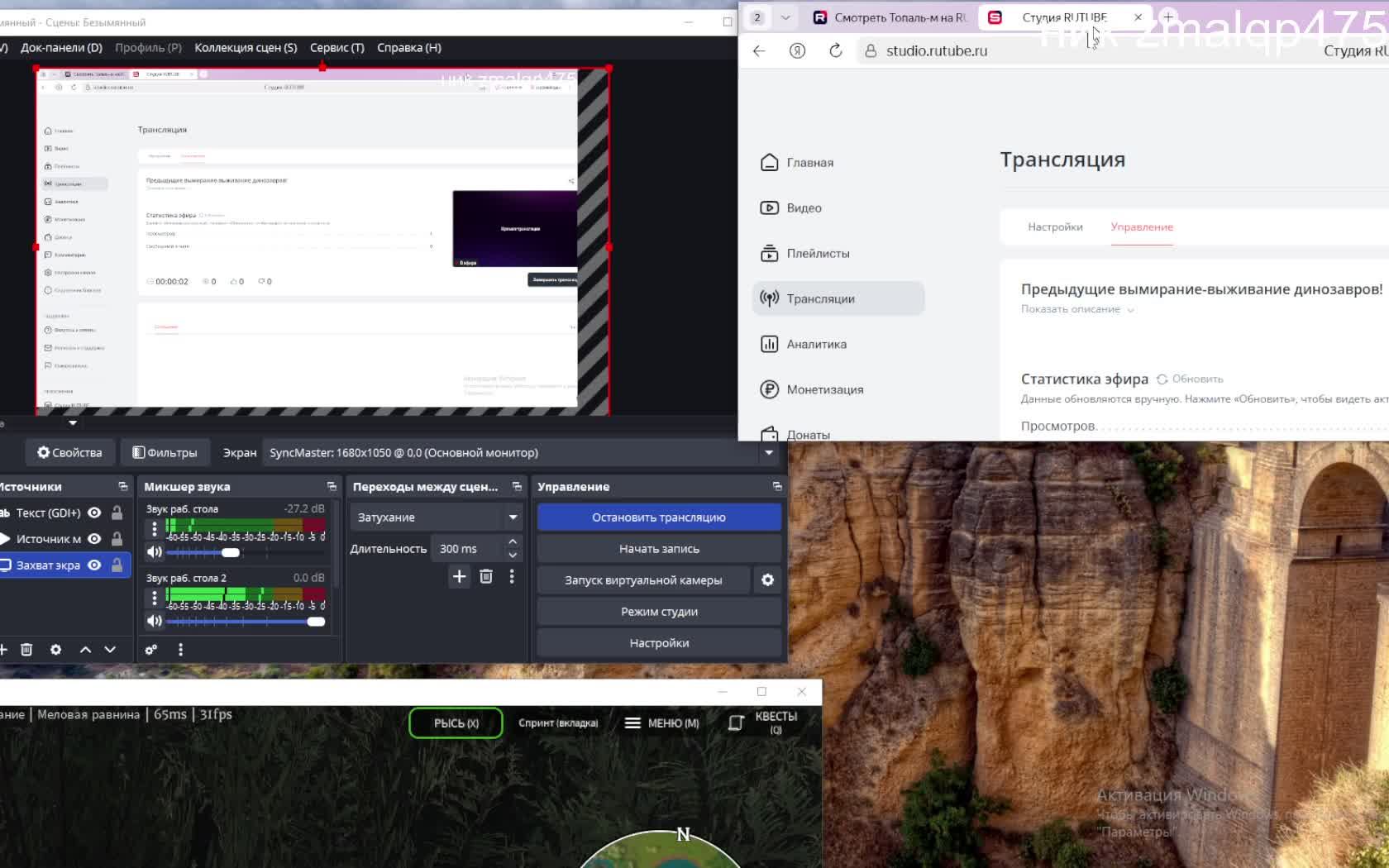
Task: Click the Начать запись button
Action: coord(658,549)
